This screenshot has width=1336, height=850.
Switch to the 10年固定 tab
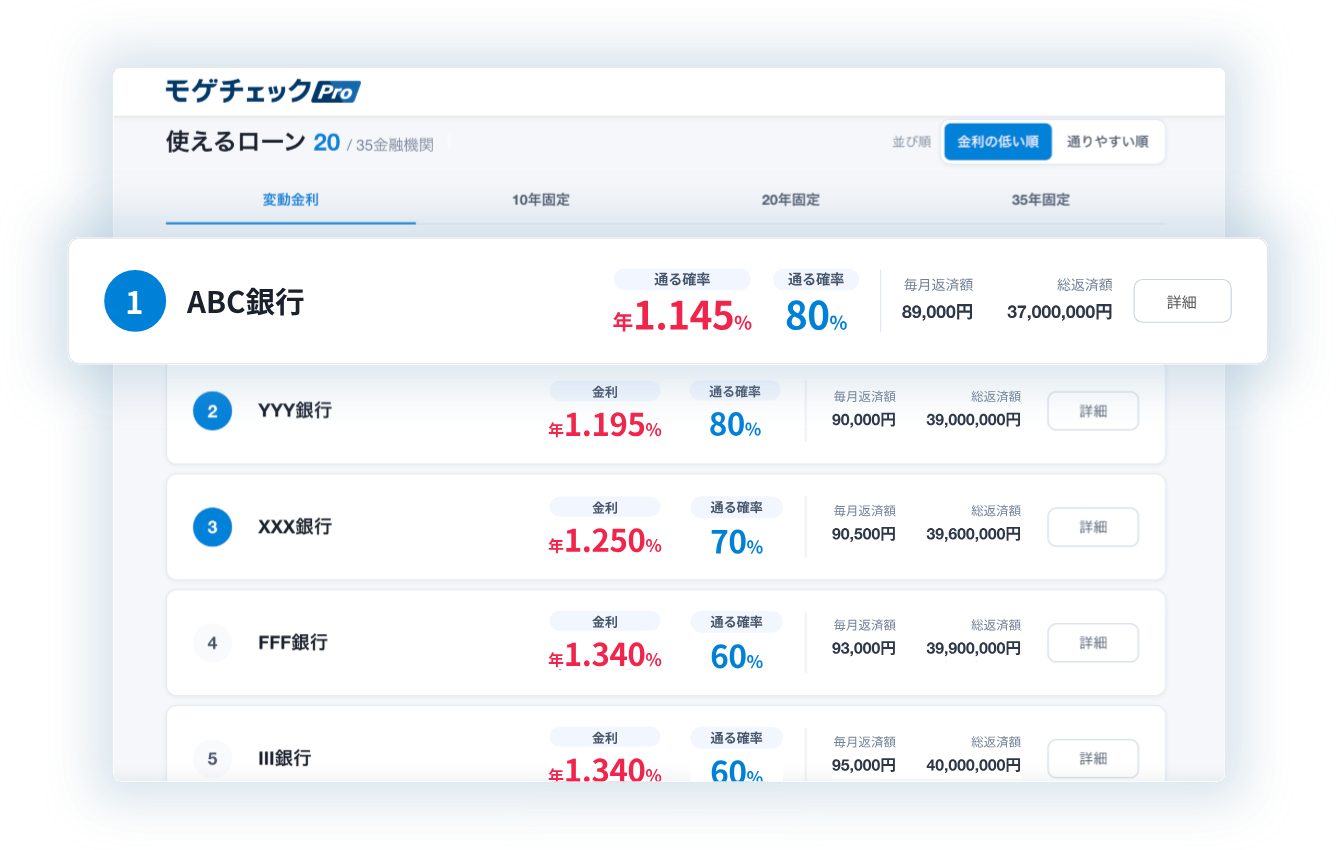coord(541,200)
